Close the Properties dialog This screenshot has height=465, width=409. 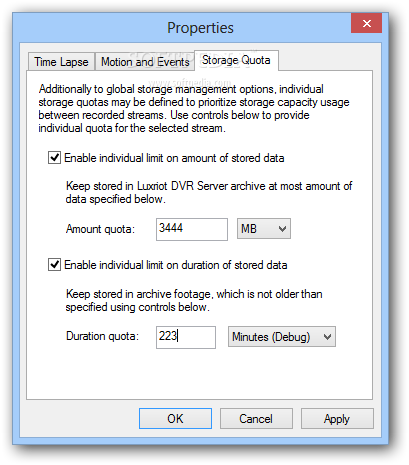click(366, 23)
